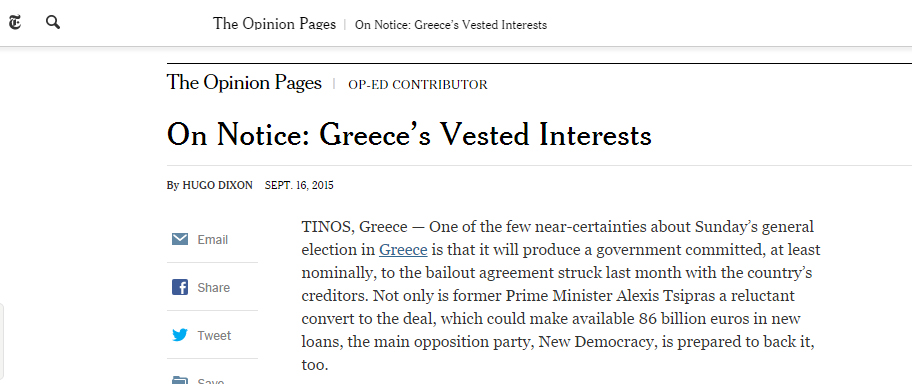Click the partially visible Save label

[211, 381]
